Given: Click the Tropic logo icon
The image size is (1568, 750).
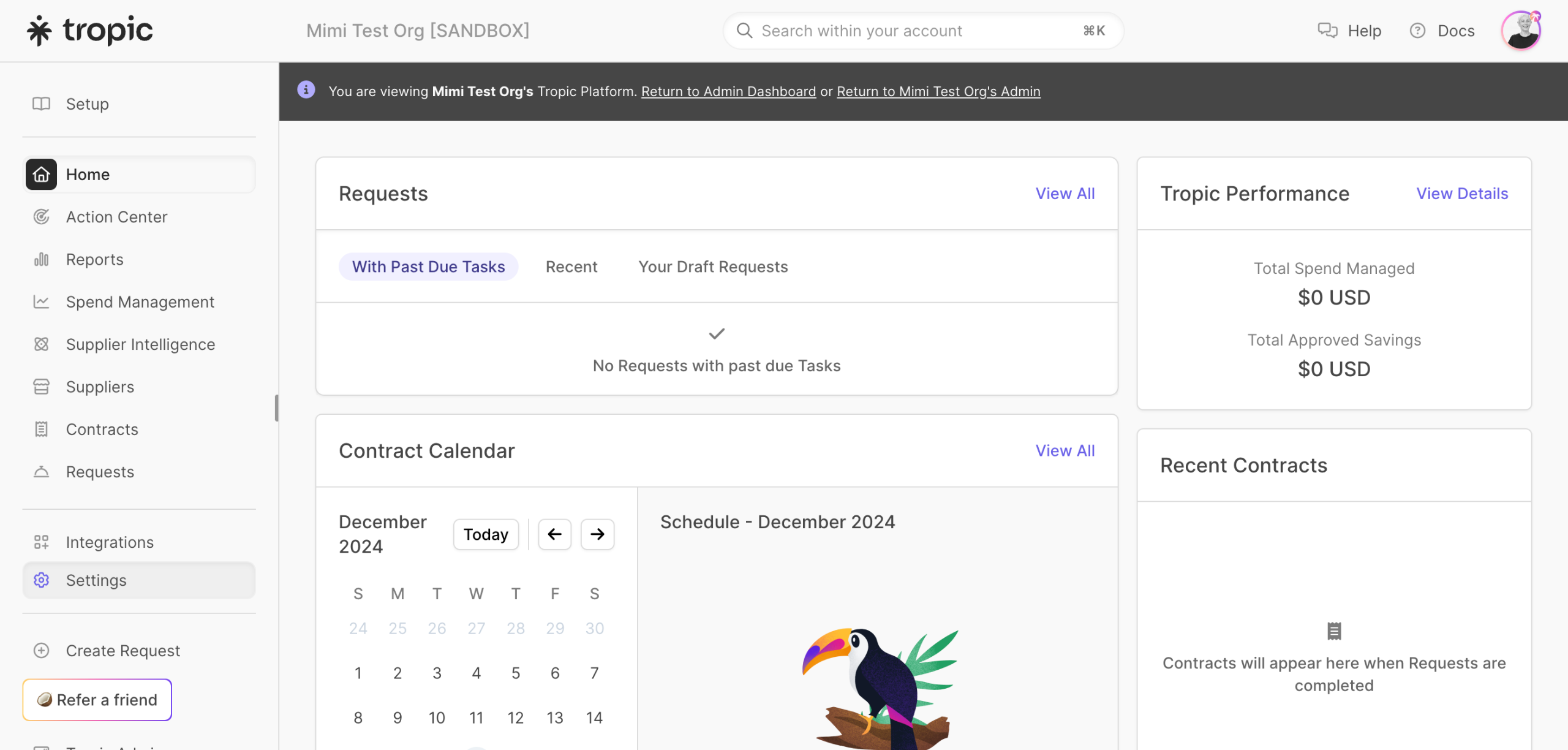Looking at the screenshot, I should click(x=40, y=30).
